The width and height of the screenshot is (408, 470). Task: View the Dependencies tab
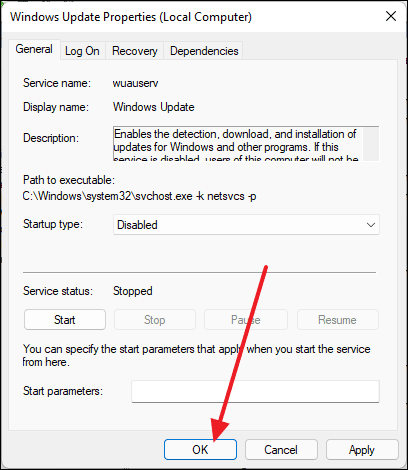pyautogui.click(x=204, y=51)
